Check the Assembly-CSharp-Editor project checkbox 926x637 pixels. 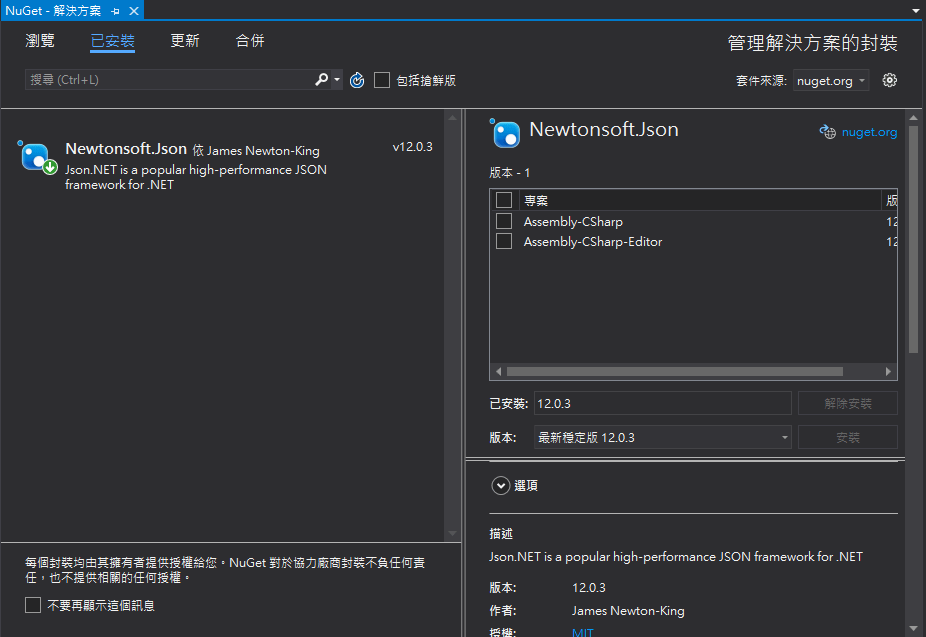[x=504, y=241]
